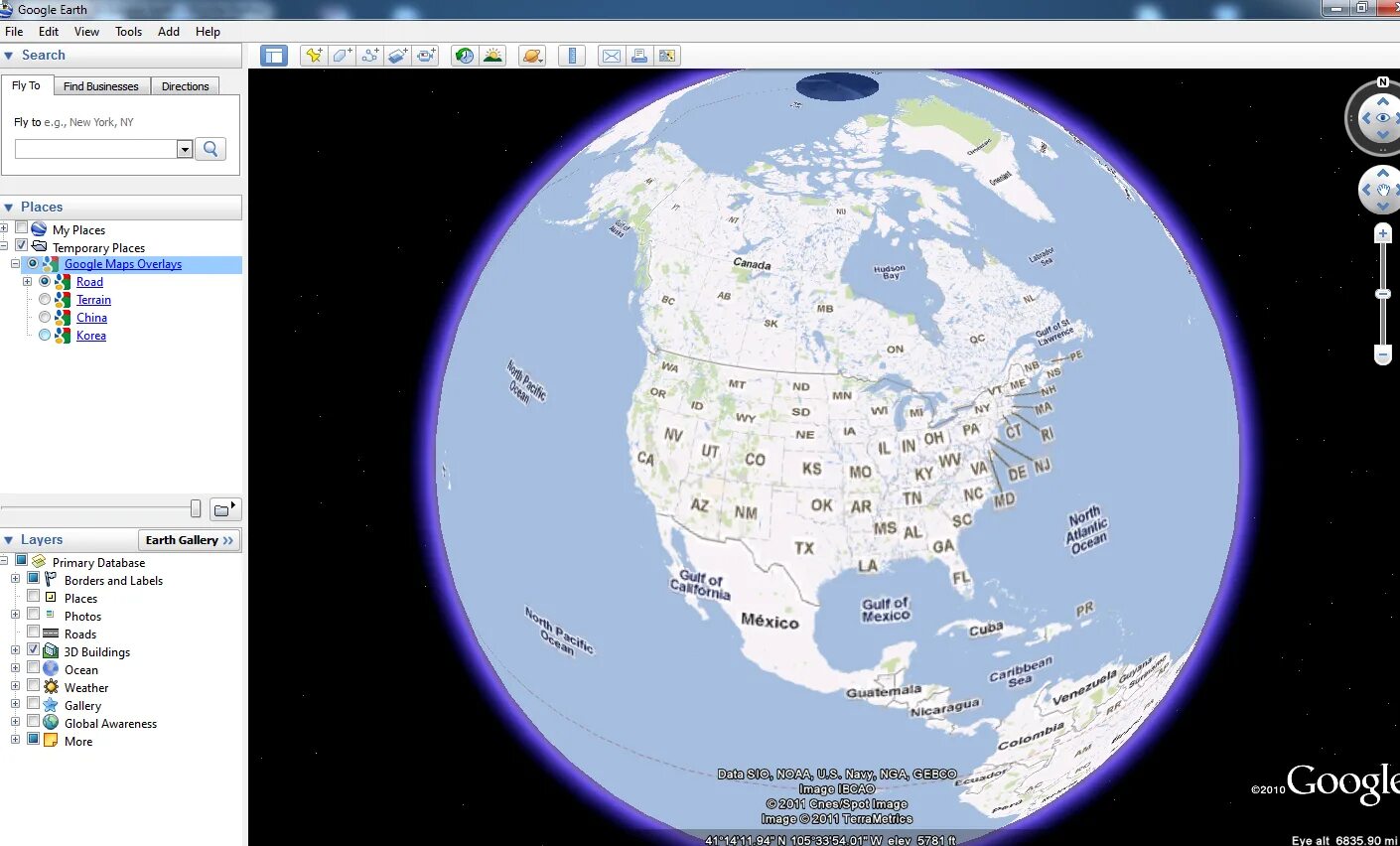This screenshot has height=846, width=1400.
Task: Uncheck the Temporary Places checkbox
Action: [x=21, y=245]
